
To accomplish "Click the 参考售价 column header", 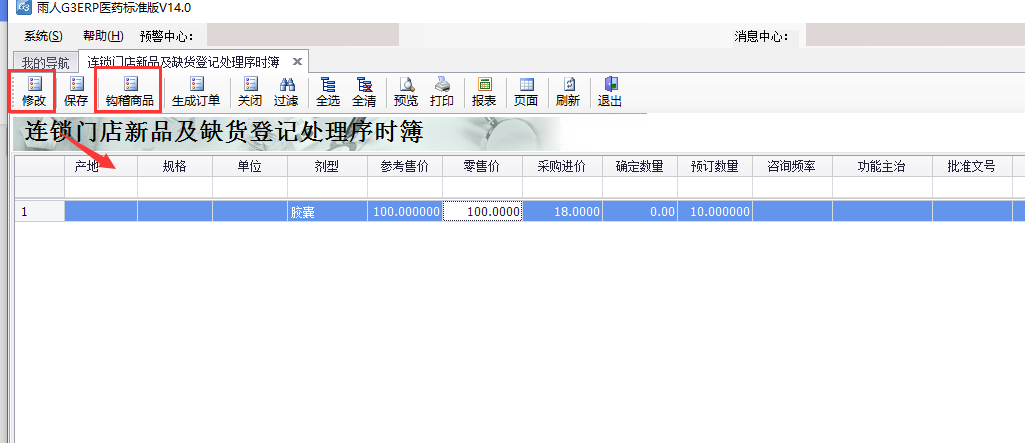I will pyautogui.click(x=405, y=167).
